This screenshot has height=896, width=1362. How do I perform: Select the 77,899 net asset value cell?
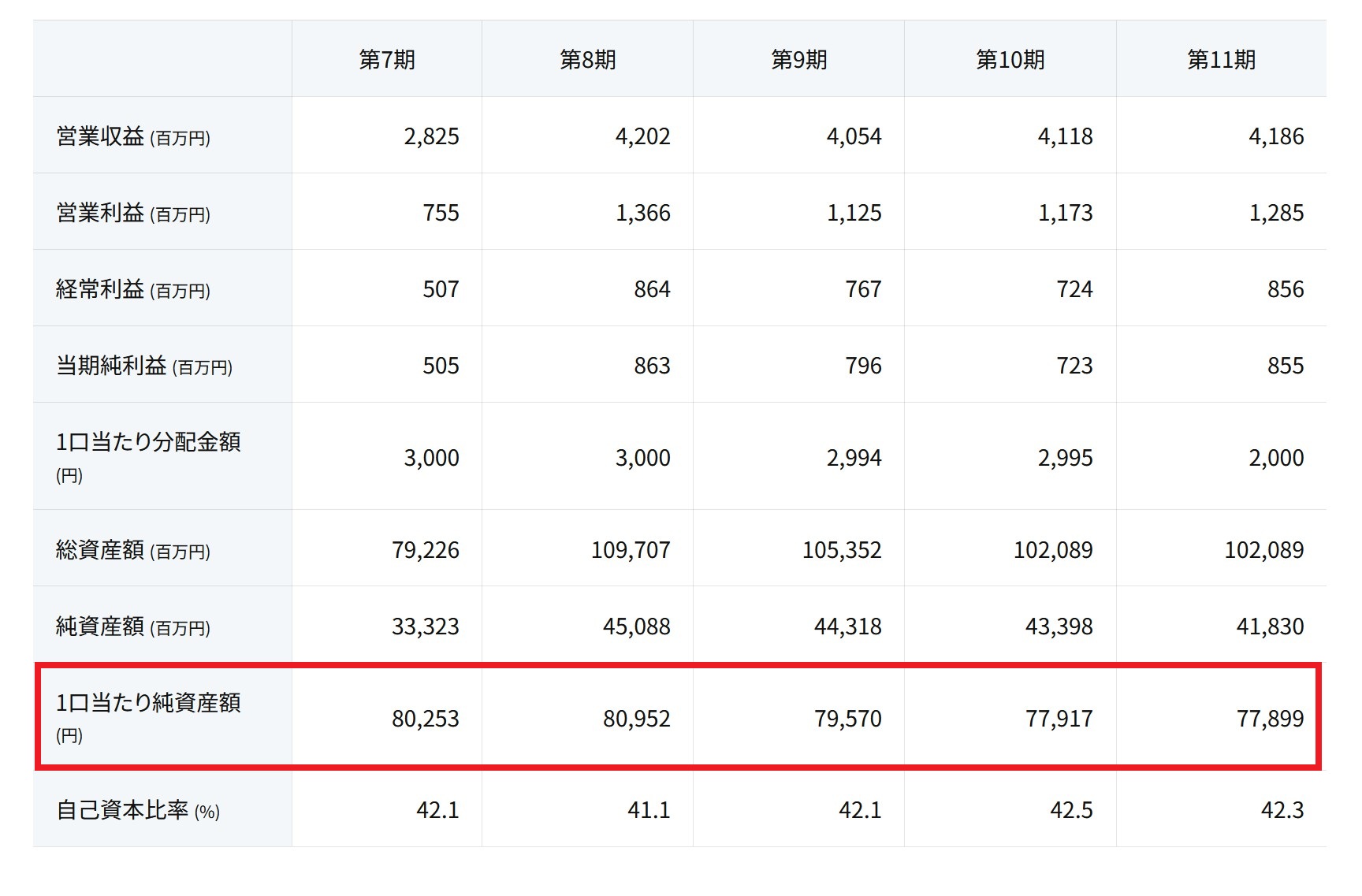1269,719
